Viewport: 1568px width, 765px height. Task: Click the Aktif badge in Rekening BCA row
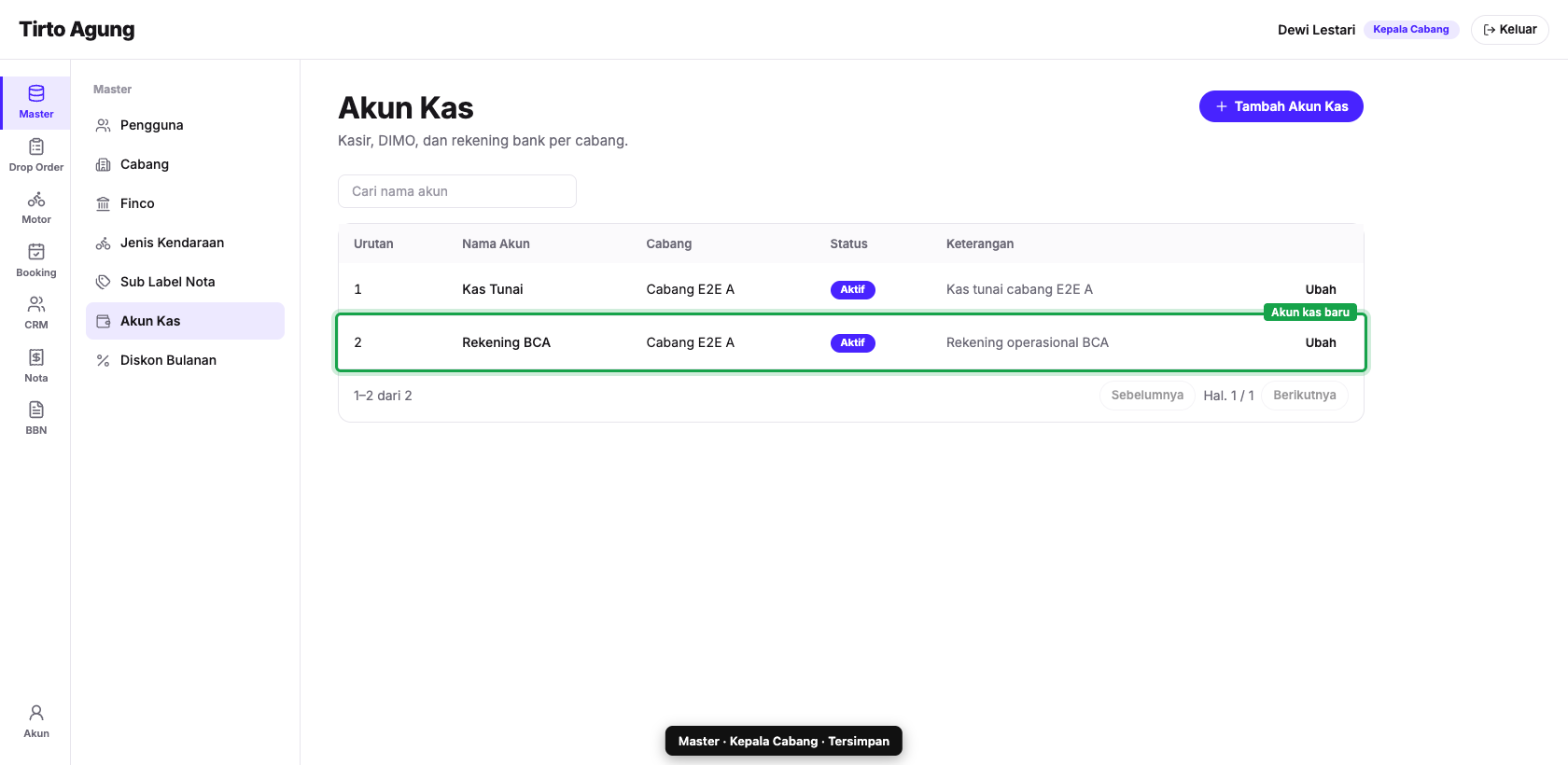pyautogui.click(x=853, y=342)
